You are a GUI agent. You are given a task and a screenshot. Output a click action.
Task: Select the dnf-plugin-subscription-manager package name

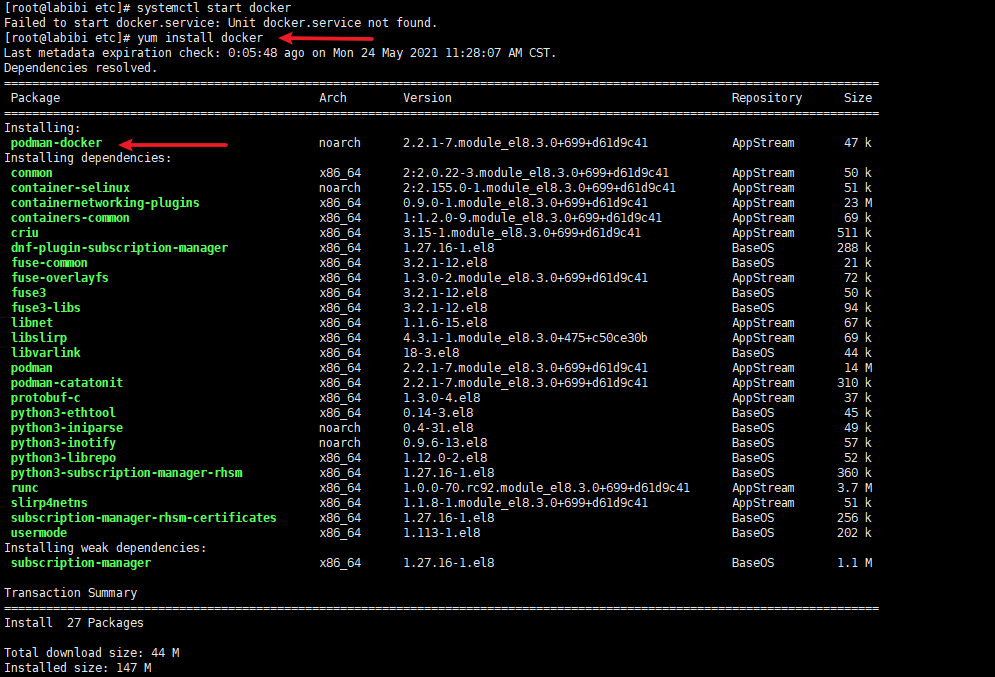(x=119, y=248)
